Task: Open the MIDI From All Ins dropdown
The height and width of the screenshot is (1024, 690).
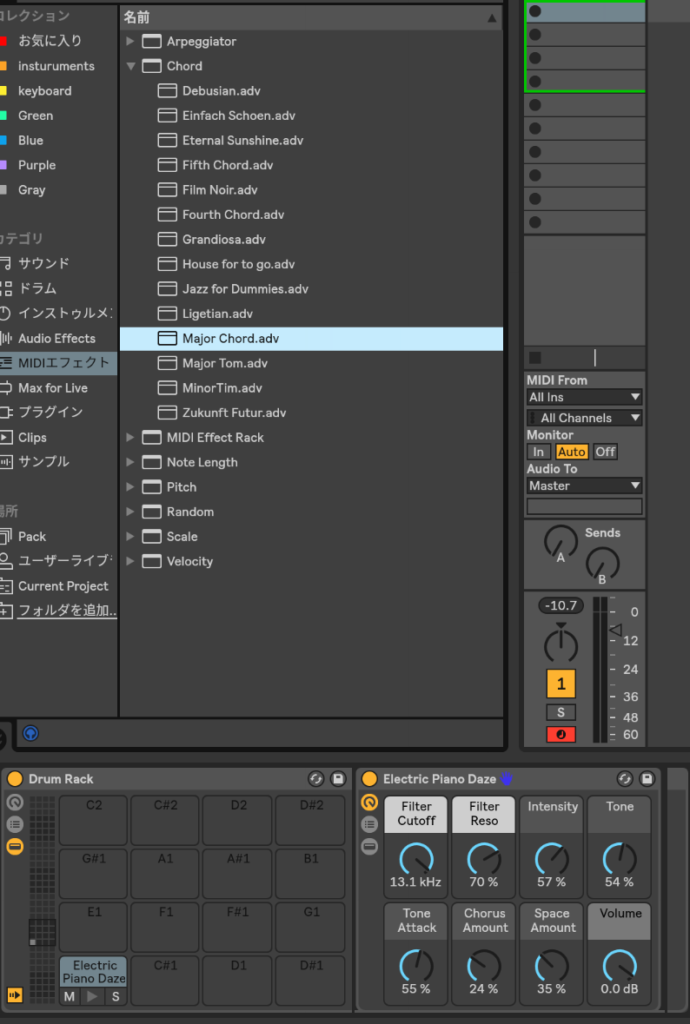Action: 584,397
